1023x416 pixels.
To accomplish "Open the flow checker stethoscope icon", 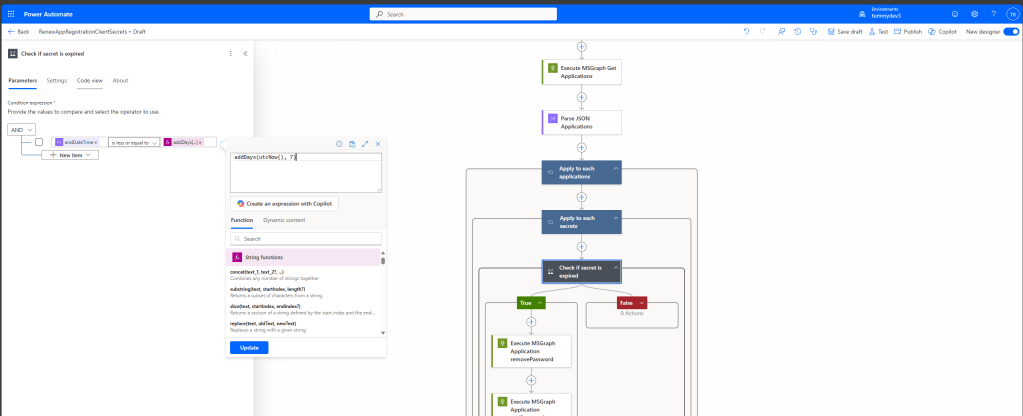I will [813, 31].
